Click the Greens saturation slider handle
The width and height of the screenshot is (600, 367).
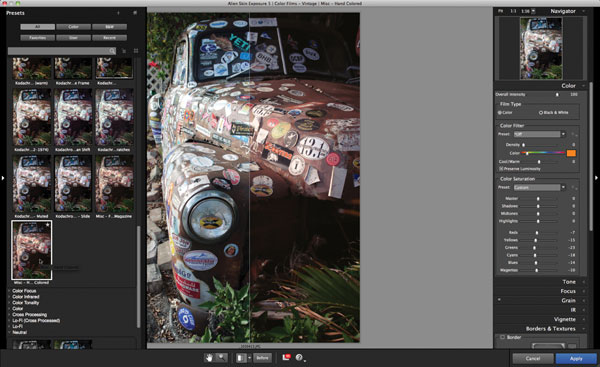click(x=534, y=248)
